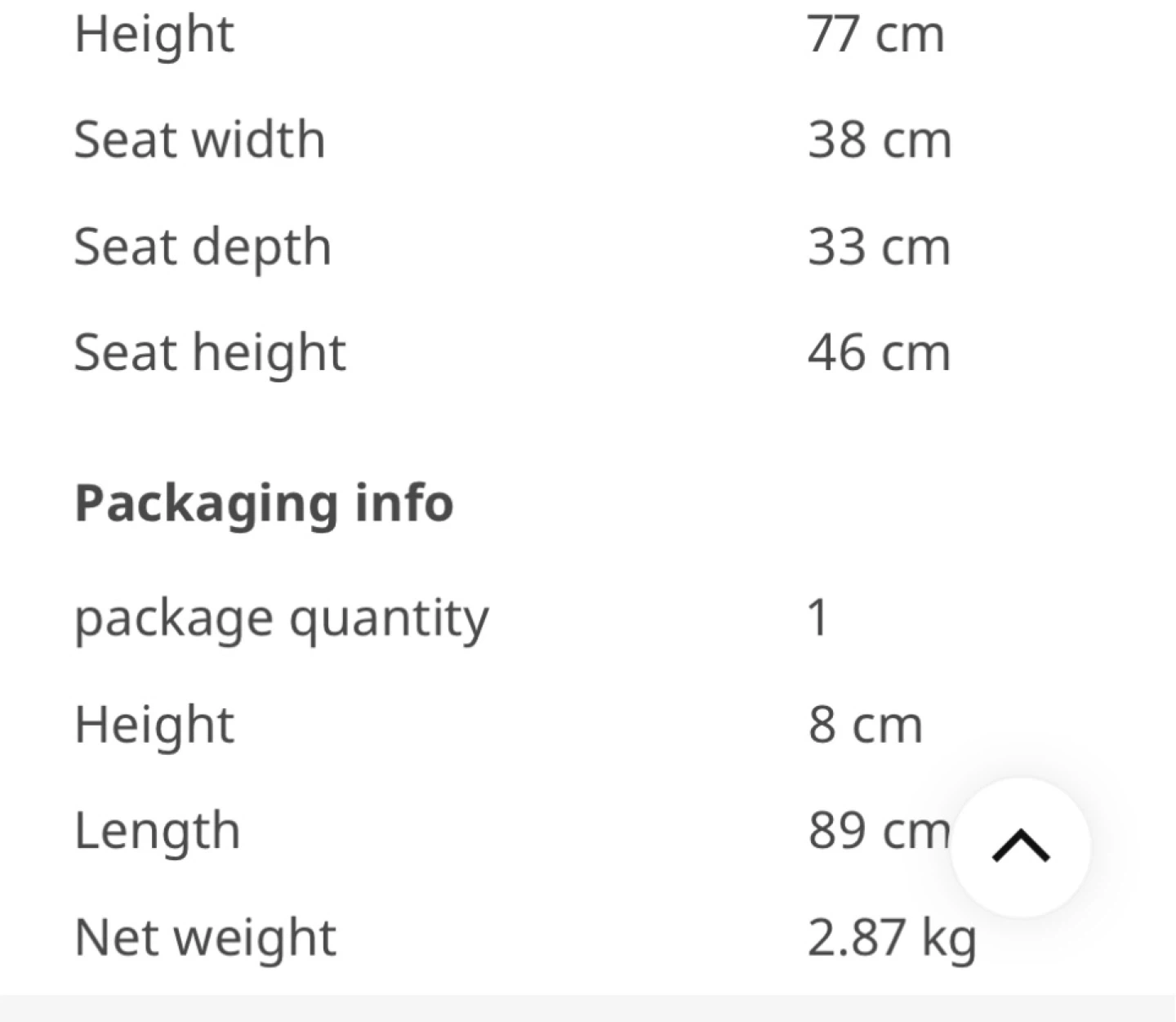Click the Seat width label
The width and height of the screenshot is (1176, 1022).
[x=200, y=139]
